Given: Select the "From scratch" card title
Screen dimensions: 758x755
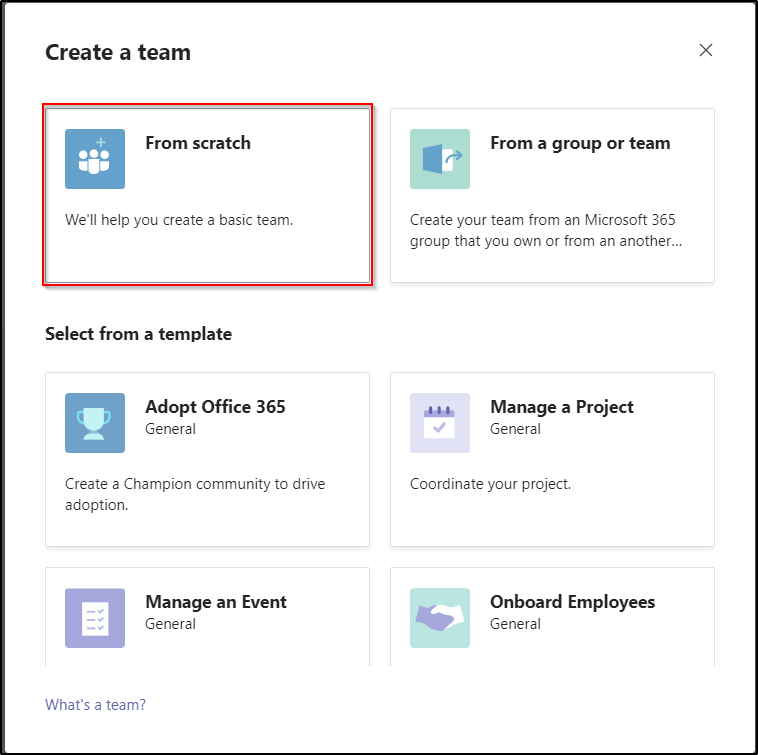Looking at the screenshot, I should click(x=198, y=143).
